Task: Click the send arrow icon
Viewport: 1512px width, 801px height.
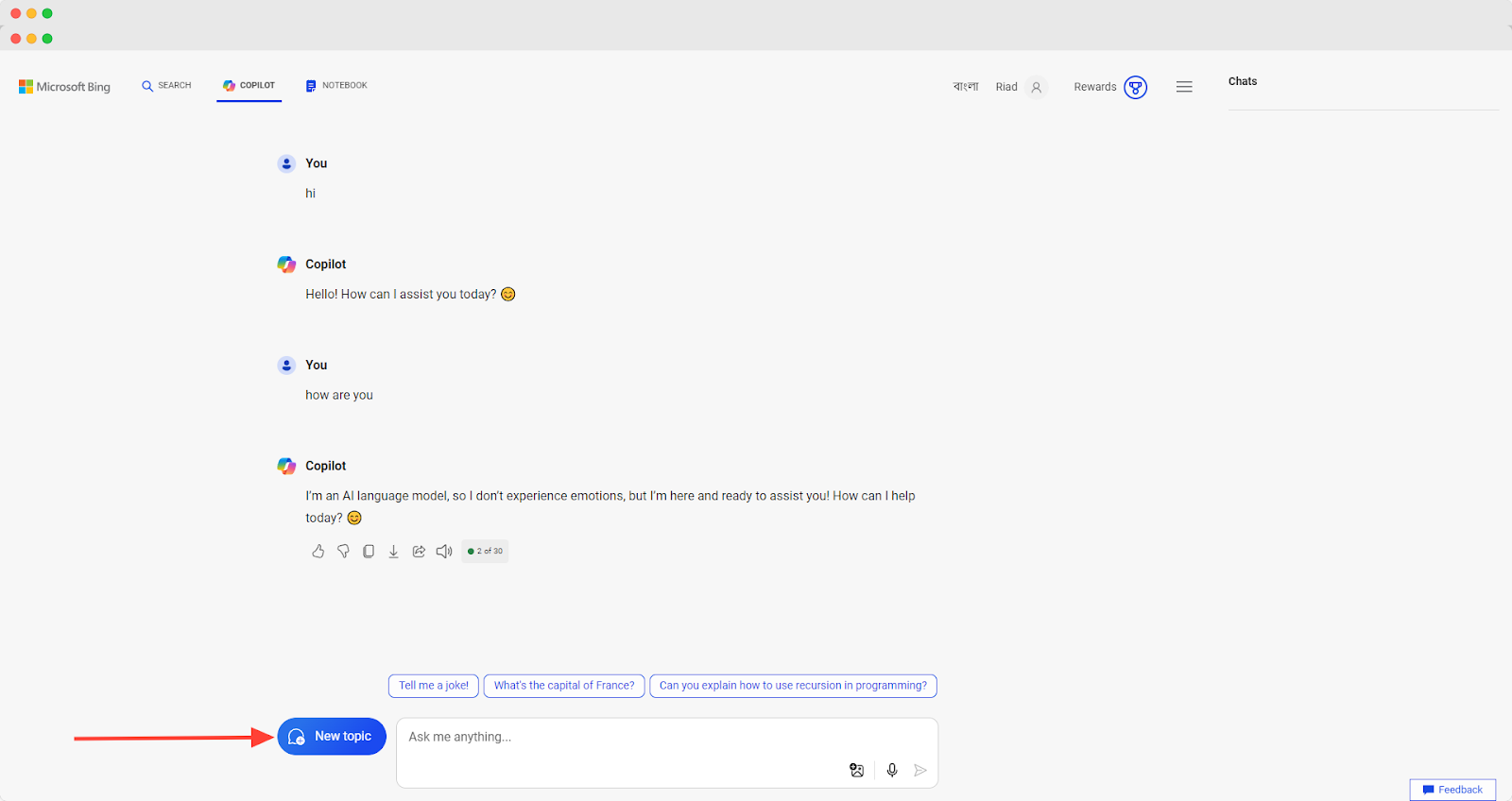Action: pos(920,771)
